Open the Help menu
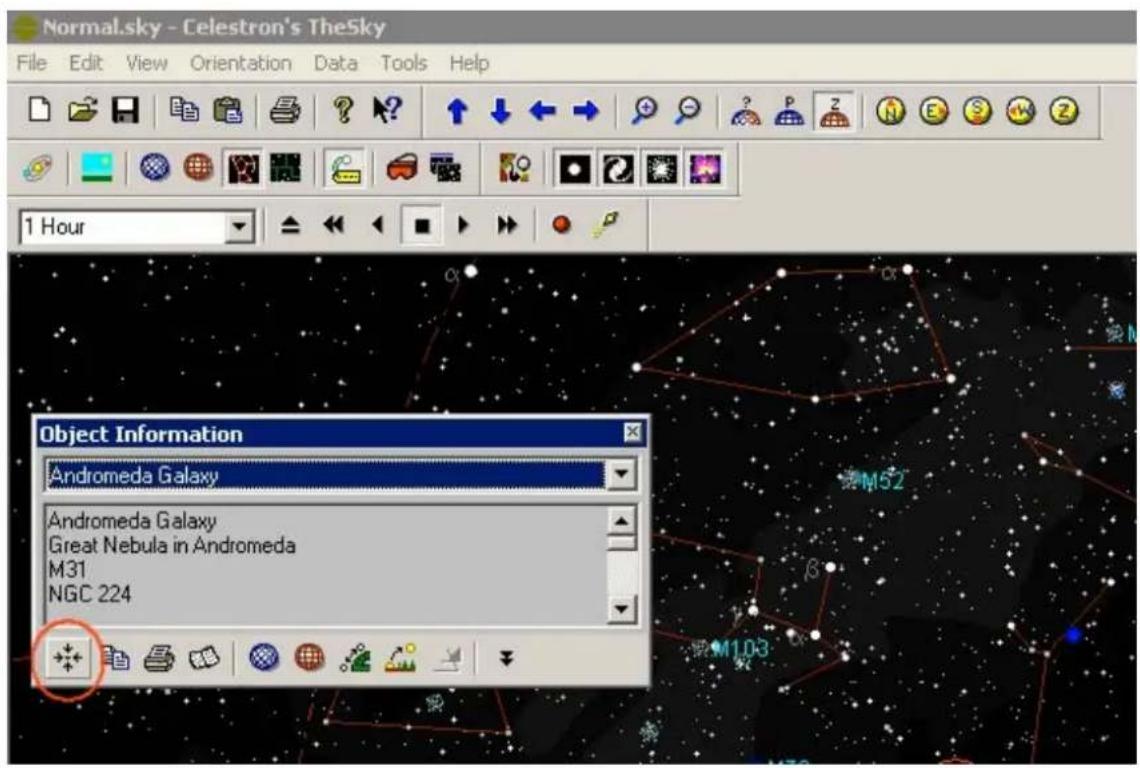 click(x=469, y=63)
